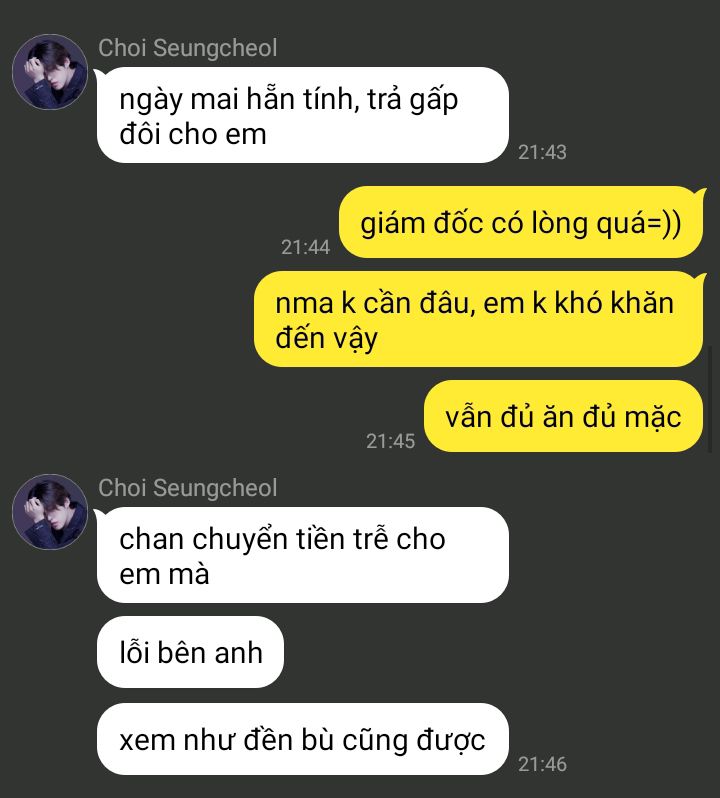Select the "lỗi bên anh" message bubble
The height and width of the screenshot is (798, 720).
pyautogui.click(x=190, y=652)
